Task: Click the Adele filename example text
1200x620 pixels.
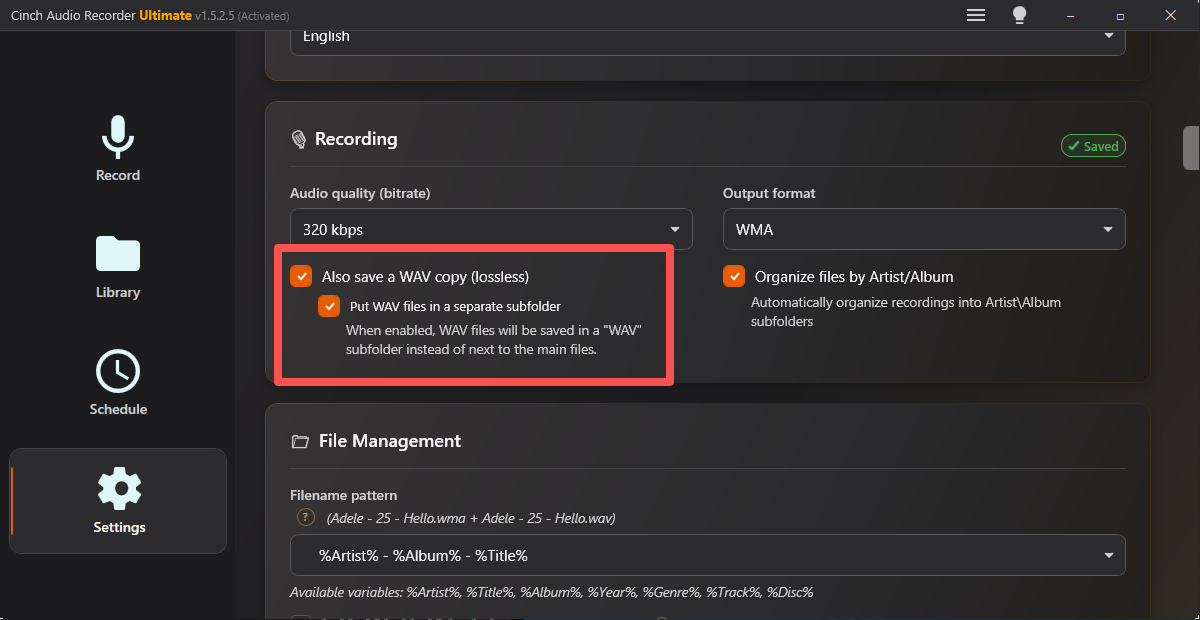Action: 471,518
